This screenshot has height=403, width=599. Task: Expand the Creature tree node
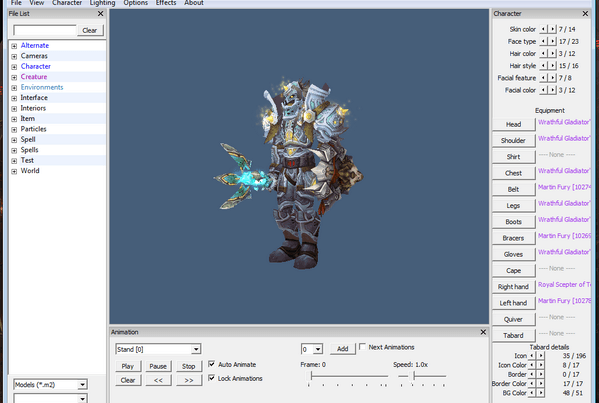[x=14, y=77]
